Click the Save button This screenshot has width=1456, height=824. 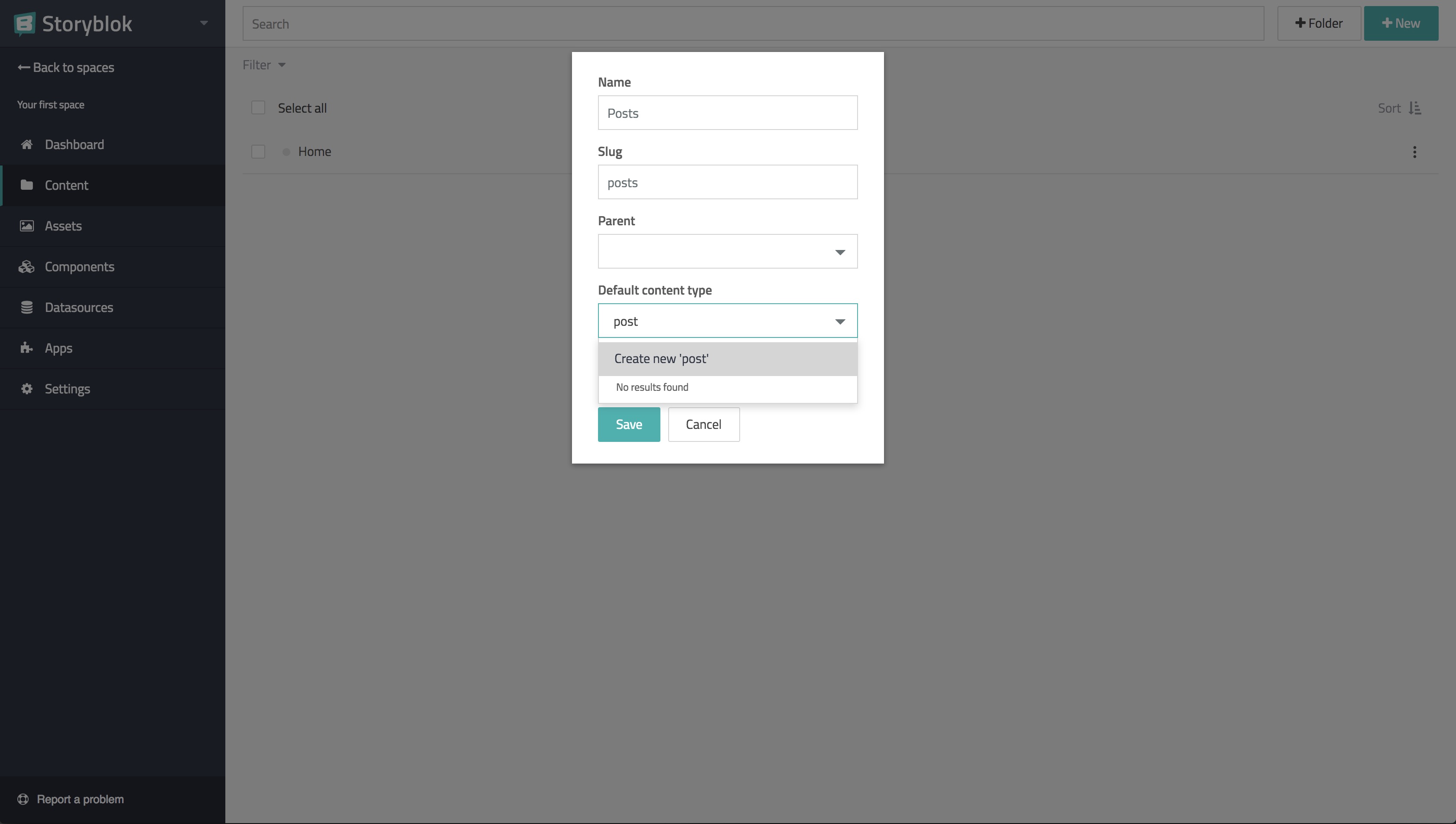(628, 424)
